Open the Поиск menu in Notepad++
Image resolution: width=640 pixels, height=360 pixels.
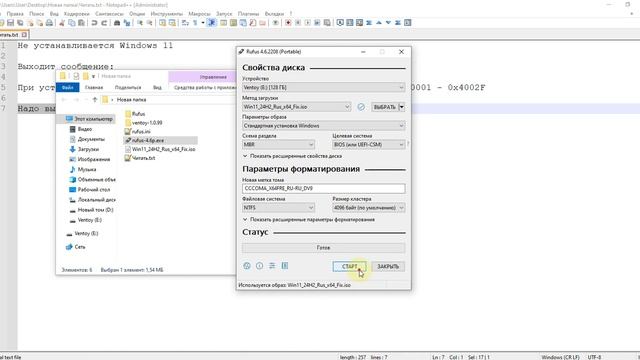[x=36, y=14]
